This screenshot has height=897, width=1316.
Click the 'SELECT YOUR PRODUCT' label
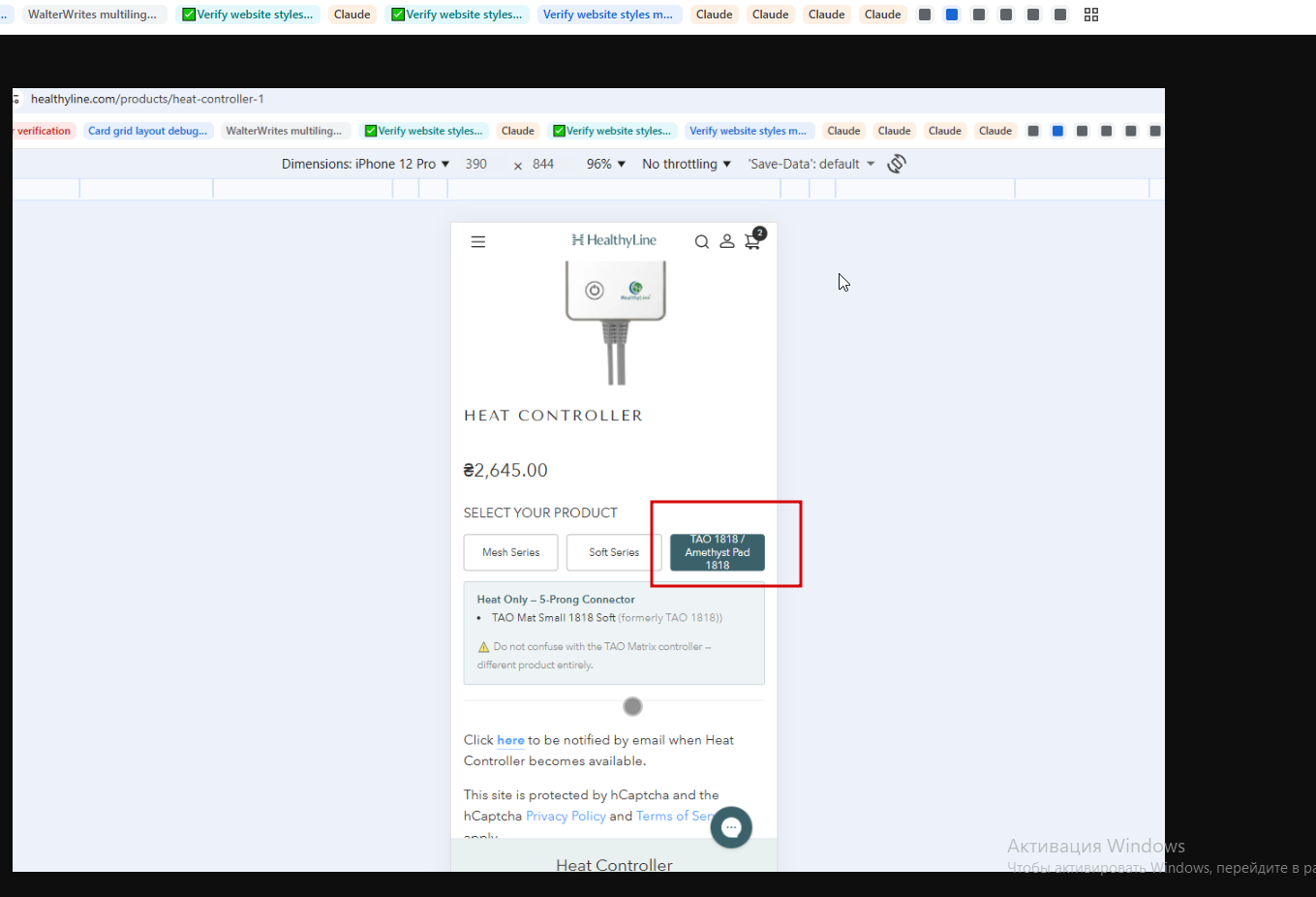pos(540,512)
